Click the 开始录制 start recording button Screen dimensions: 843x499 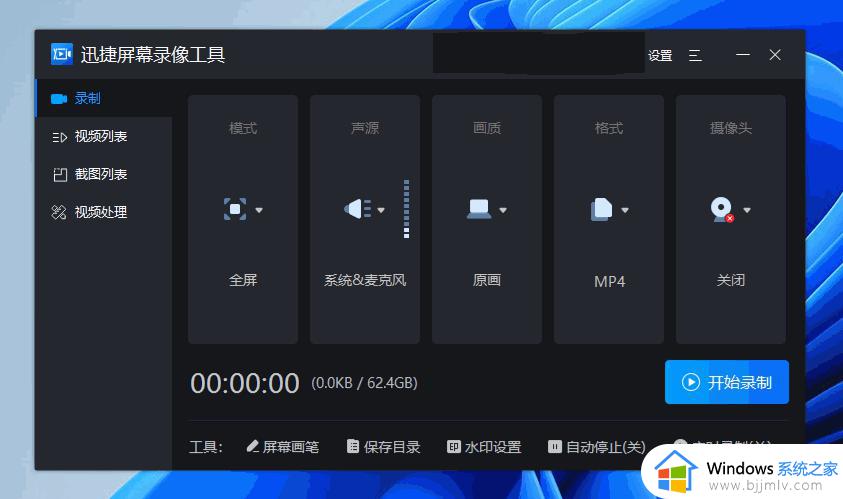click(727, 382)
